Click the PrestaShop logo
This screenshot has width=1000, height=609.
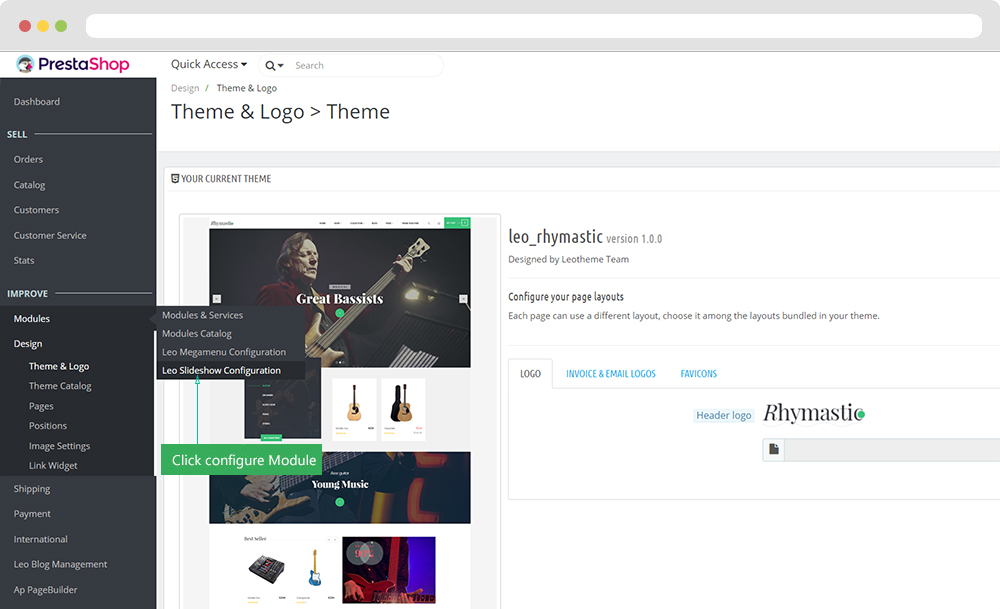pos(73,64)
